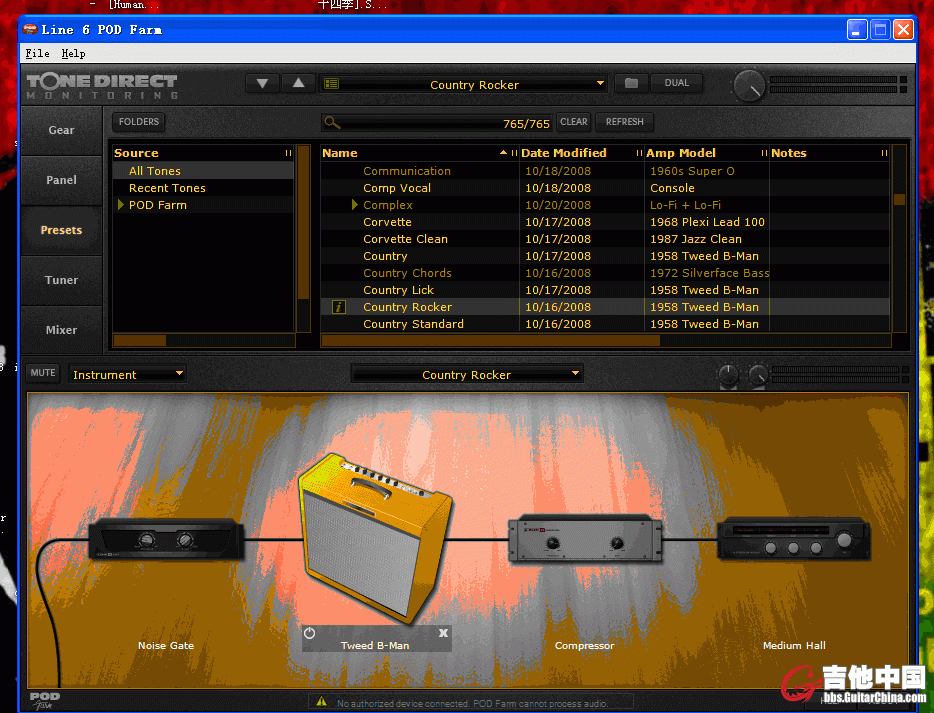Click the FOLDERS button
The height and width of the screenshot is (713, 934).
[x=139, y=122]
